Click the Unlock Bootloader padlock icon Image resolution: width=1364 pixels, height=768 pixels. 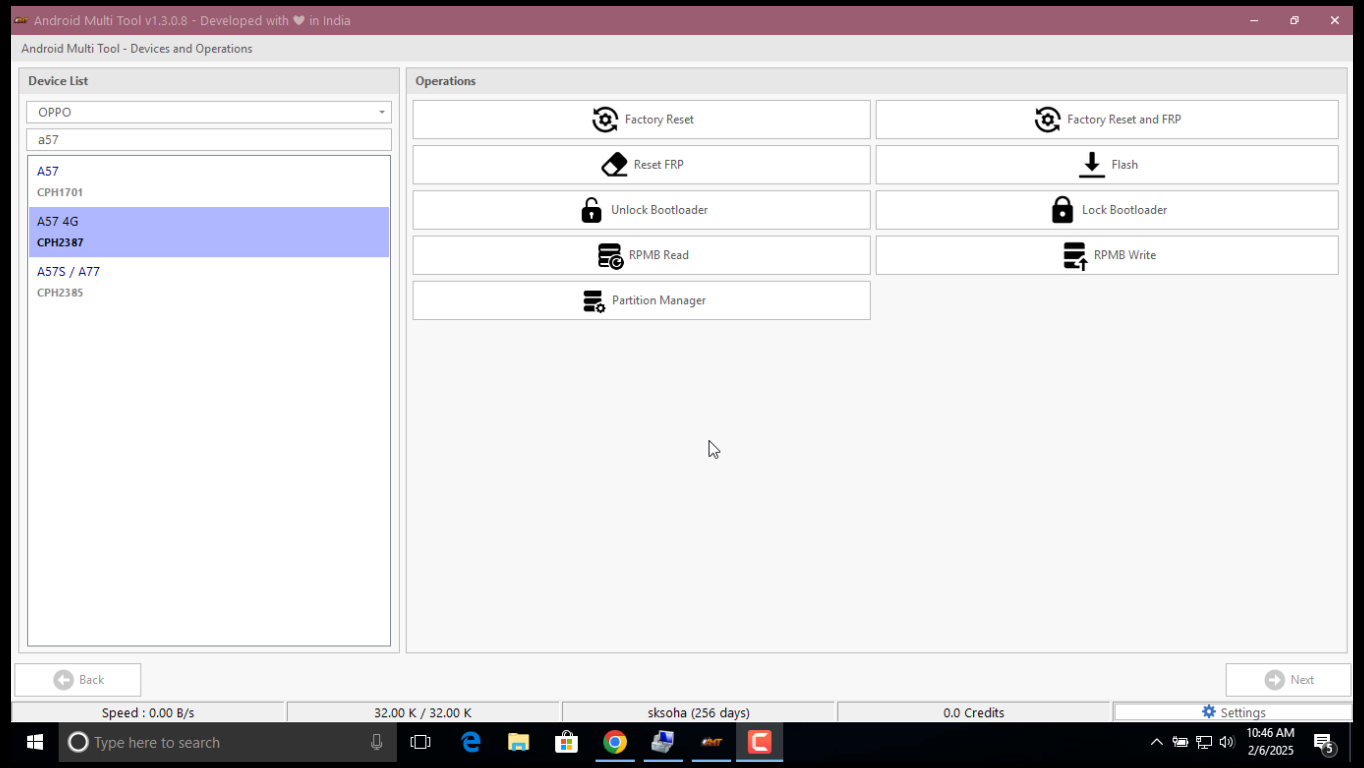coord(592,210)
